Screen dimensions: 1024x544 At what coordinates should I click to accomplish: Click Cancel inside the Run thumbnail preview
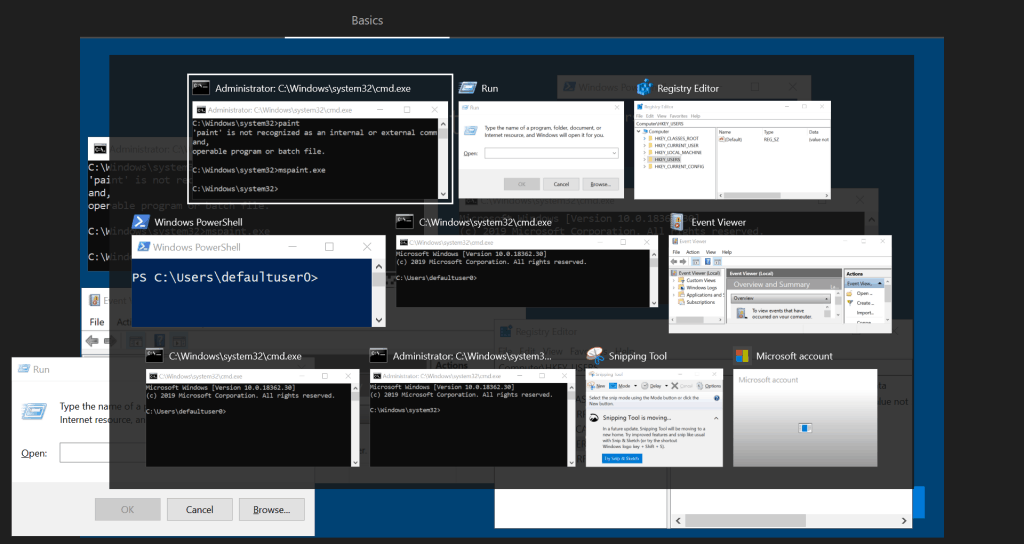click(x=561, y=184)
